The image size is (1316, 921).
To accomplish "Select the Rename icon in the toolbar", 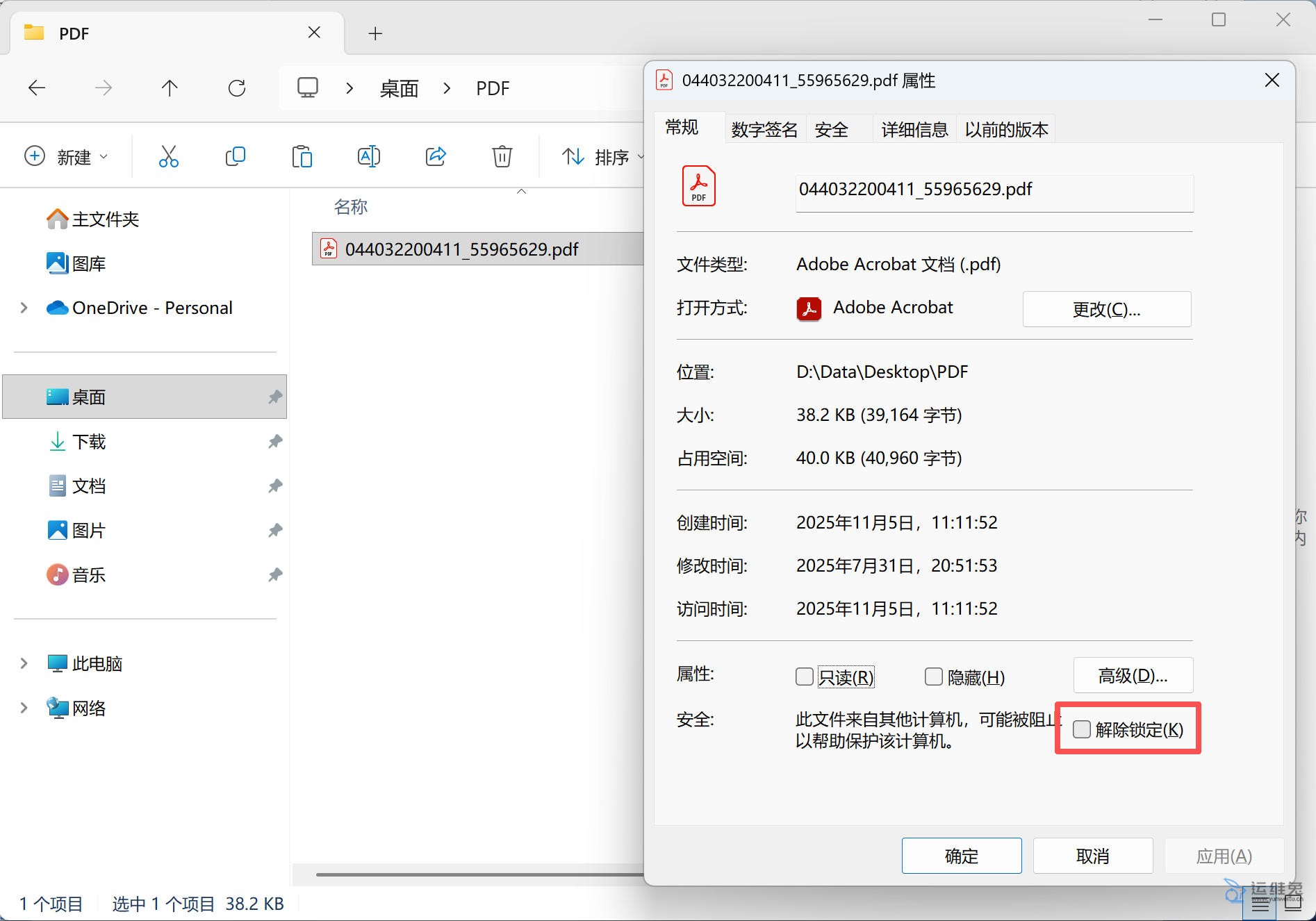I will coord(368,156).
